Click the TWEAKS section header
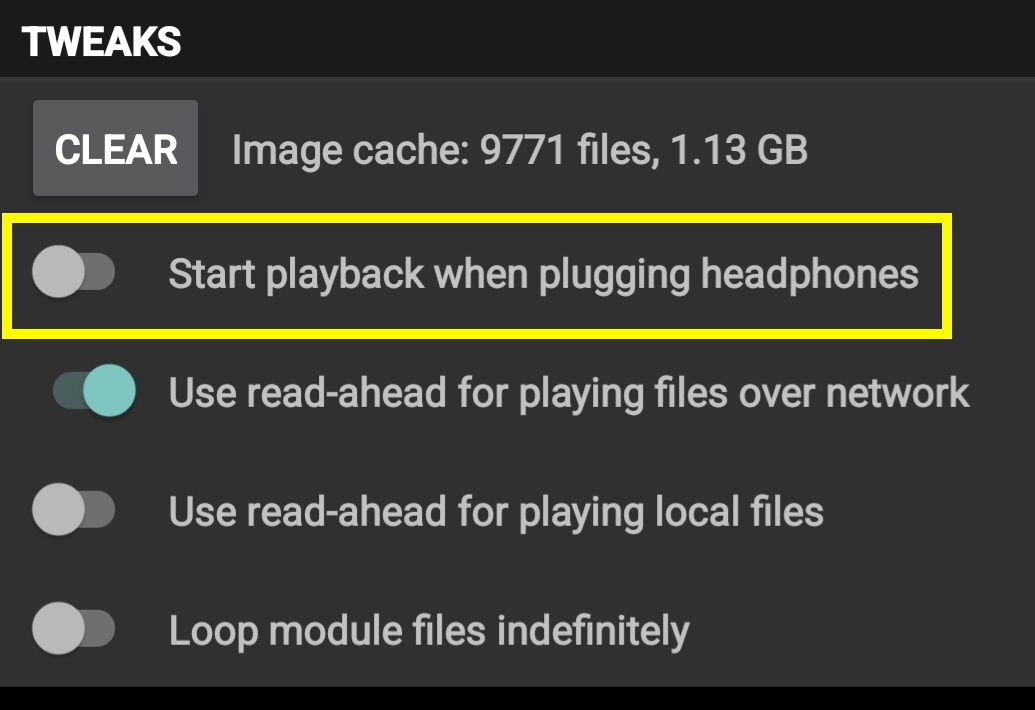This screenshot has height=710, width=1035. (101, 42)
